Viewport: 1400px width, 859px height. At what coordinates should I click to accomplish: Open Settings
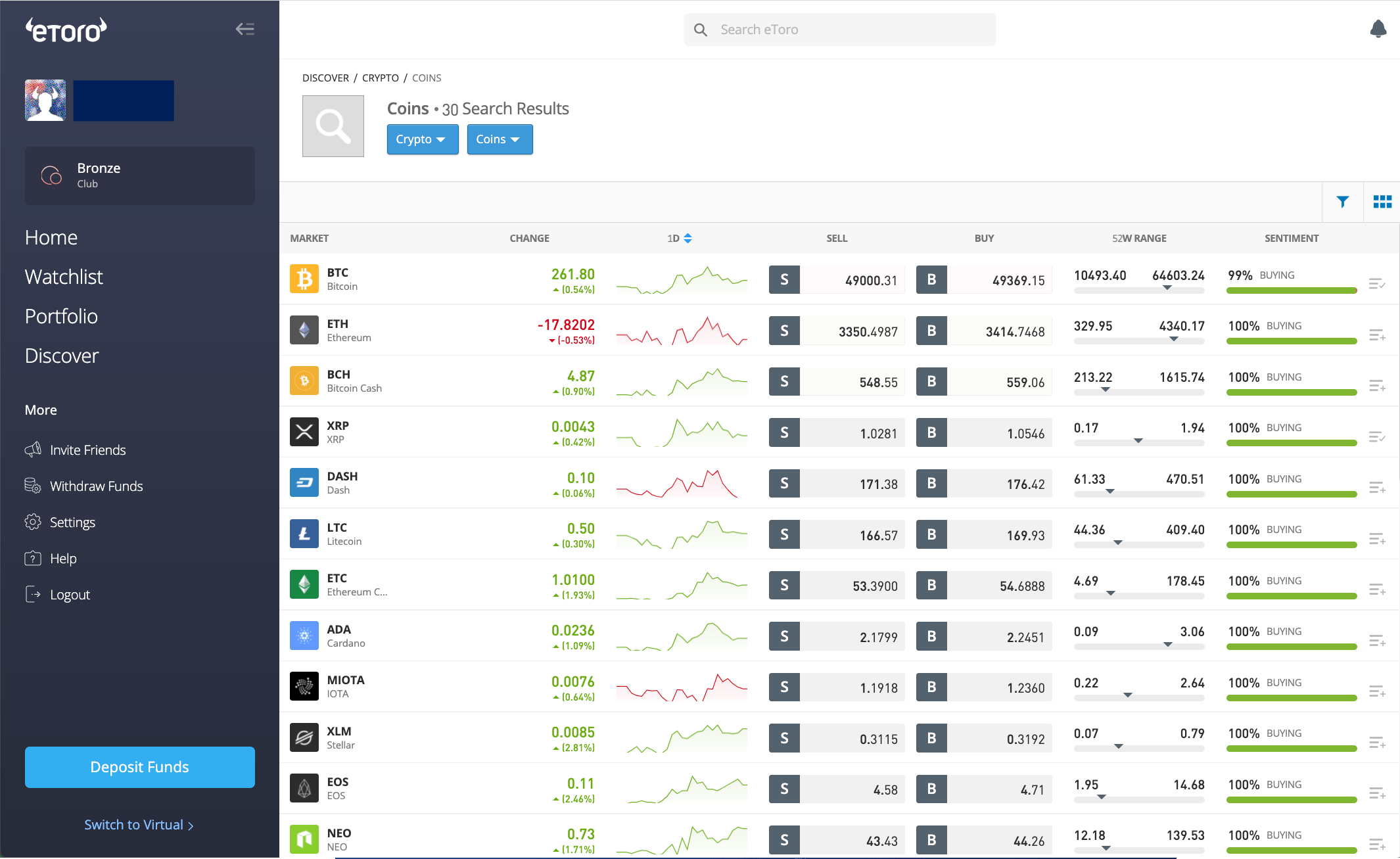(x=60, y=522)
